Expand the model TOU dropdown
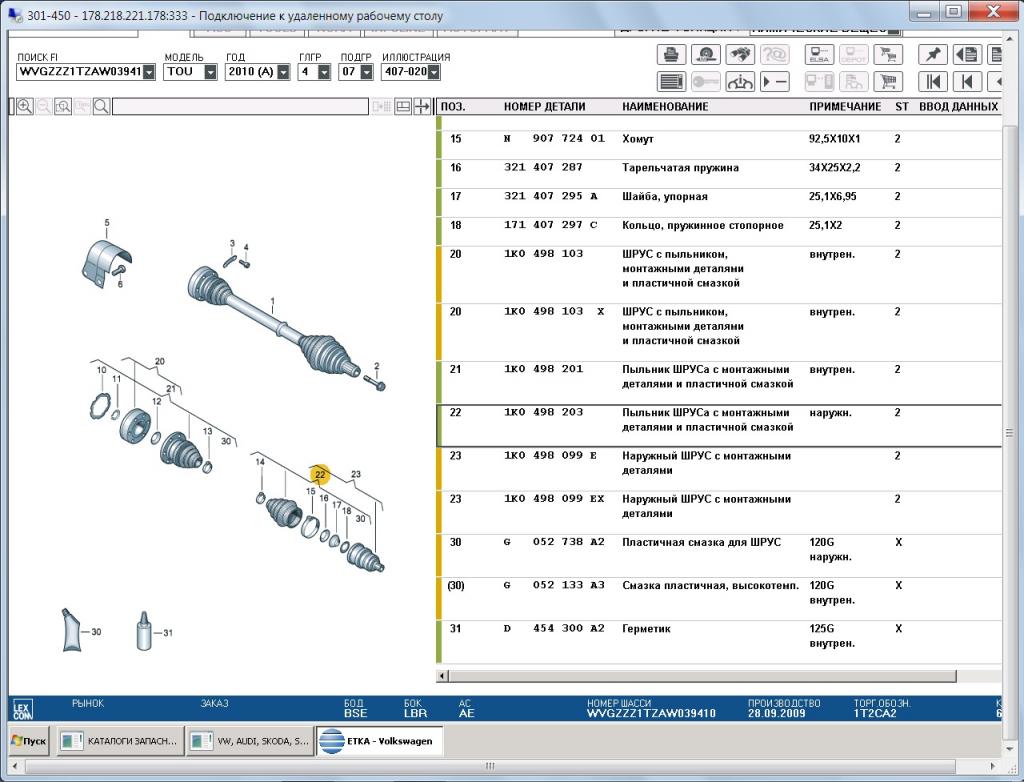 coord(210,72)
